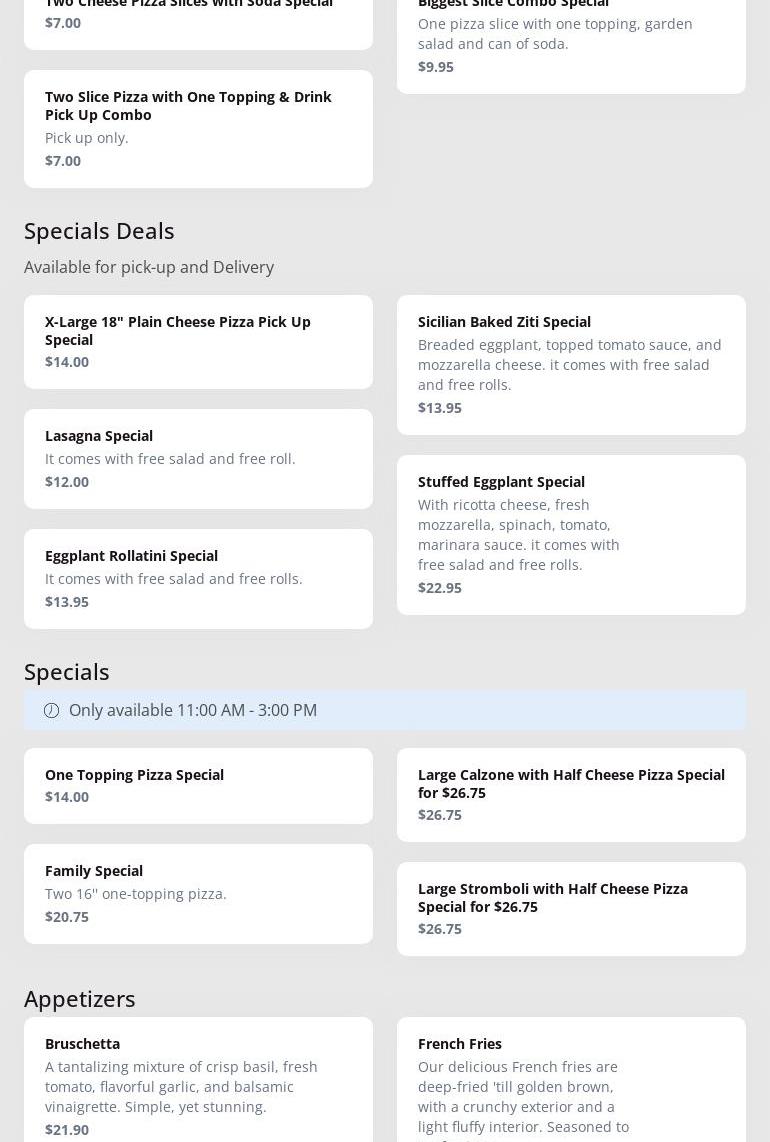Screen dimensions: 770x1142
Task: Click the $22.95 Stuffed Eggplant price
Action: [440, 587]
